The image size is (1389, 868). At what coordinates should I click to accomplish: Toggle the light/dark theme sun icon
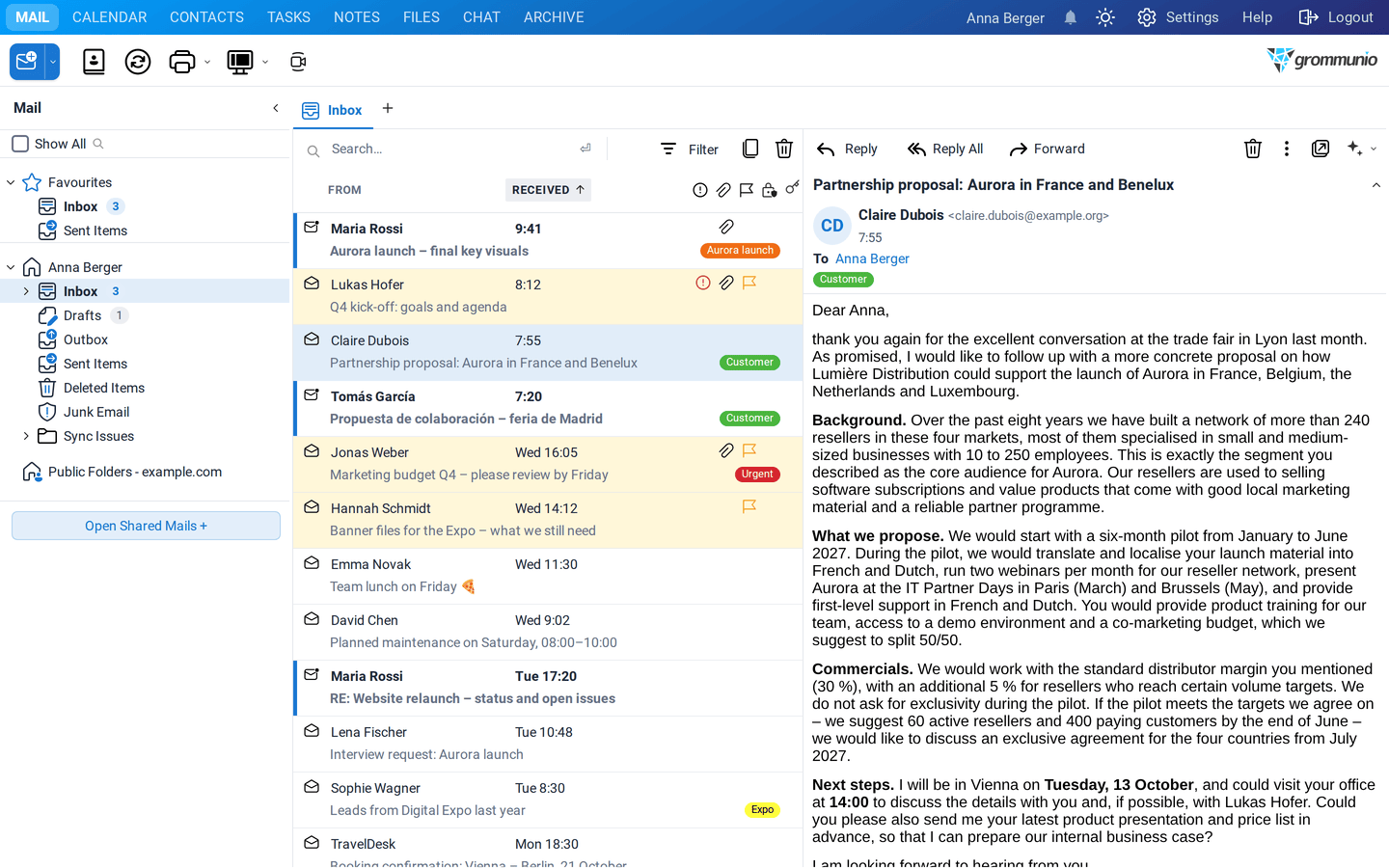(1105, 17)
